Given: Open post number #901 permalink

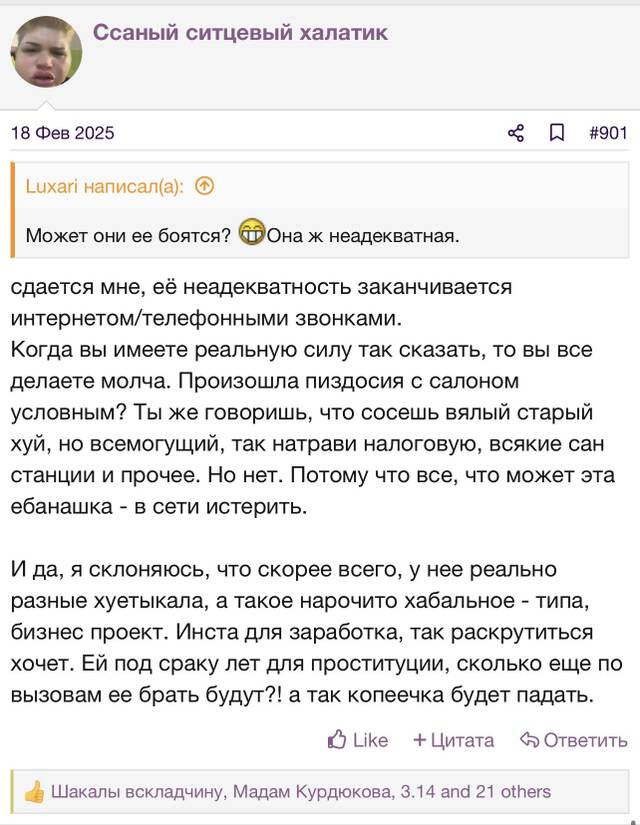Looking at the screenshot, I should pyautogui.click(x=608, y=133).
